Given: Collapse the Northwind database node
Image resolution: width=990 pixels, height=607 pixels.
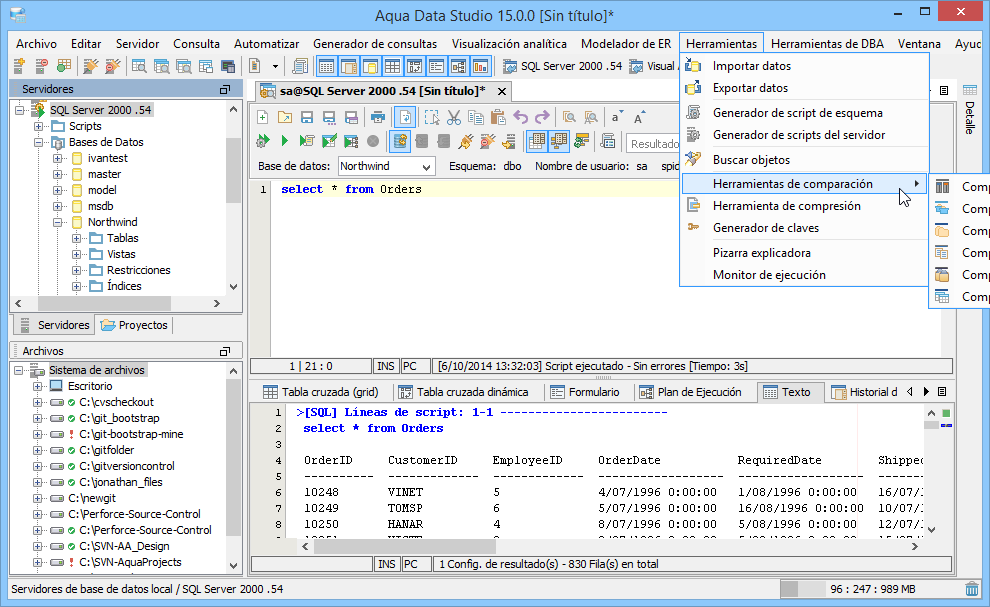Looking at the screenshot, I should click(x=57, y=222).
